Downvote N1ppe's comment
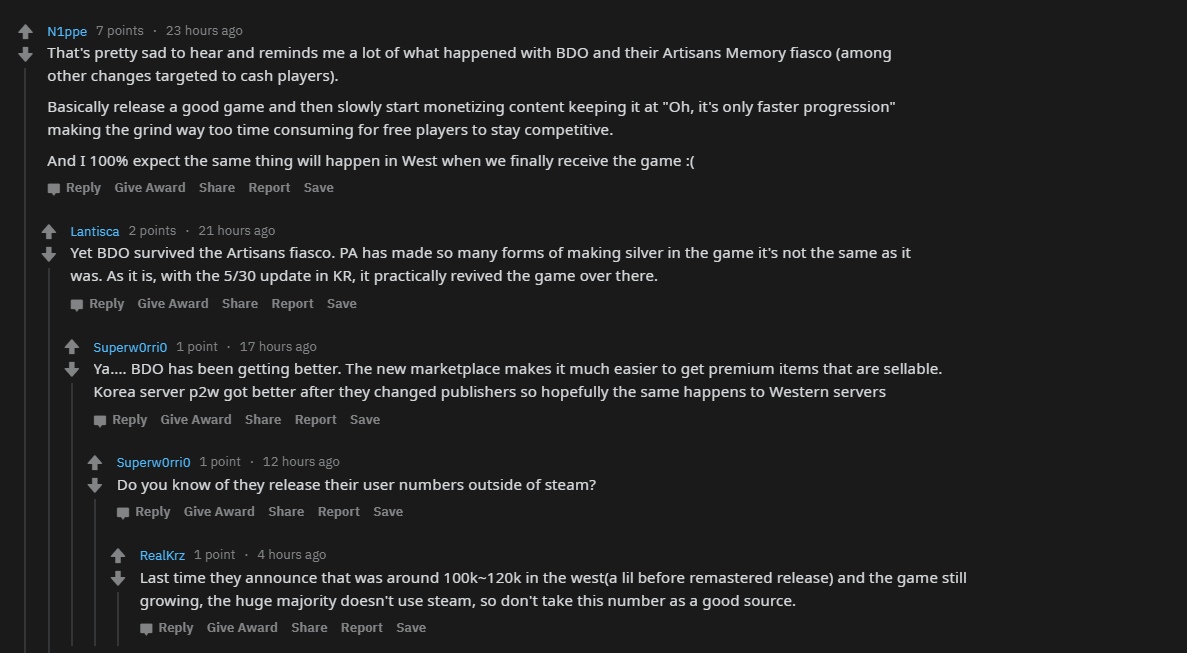This screenshot has width=1187, height=653. [x=26, y=54]
